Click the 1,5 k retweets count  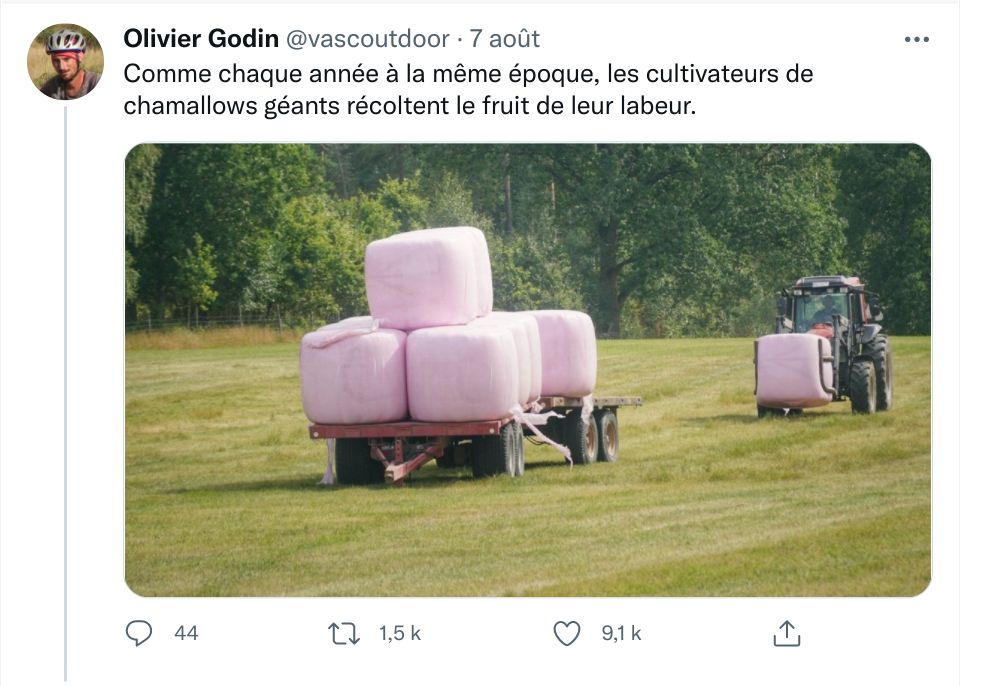[x=400, y=633]
